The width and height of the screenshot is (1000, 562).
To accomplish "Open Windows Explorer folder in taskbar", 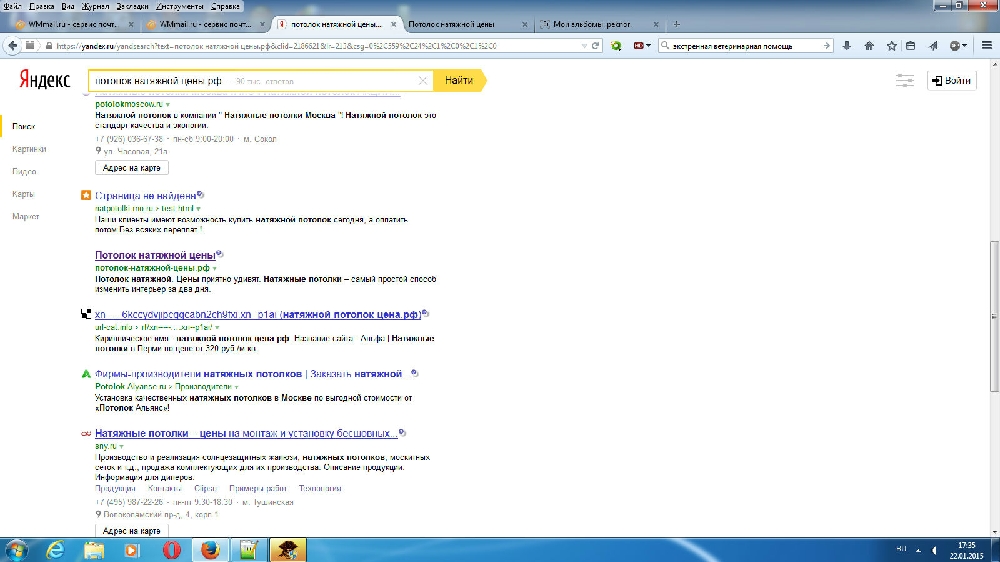I will pos(94,550).
